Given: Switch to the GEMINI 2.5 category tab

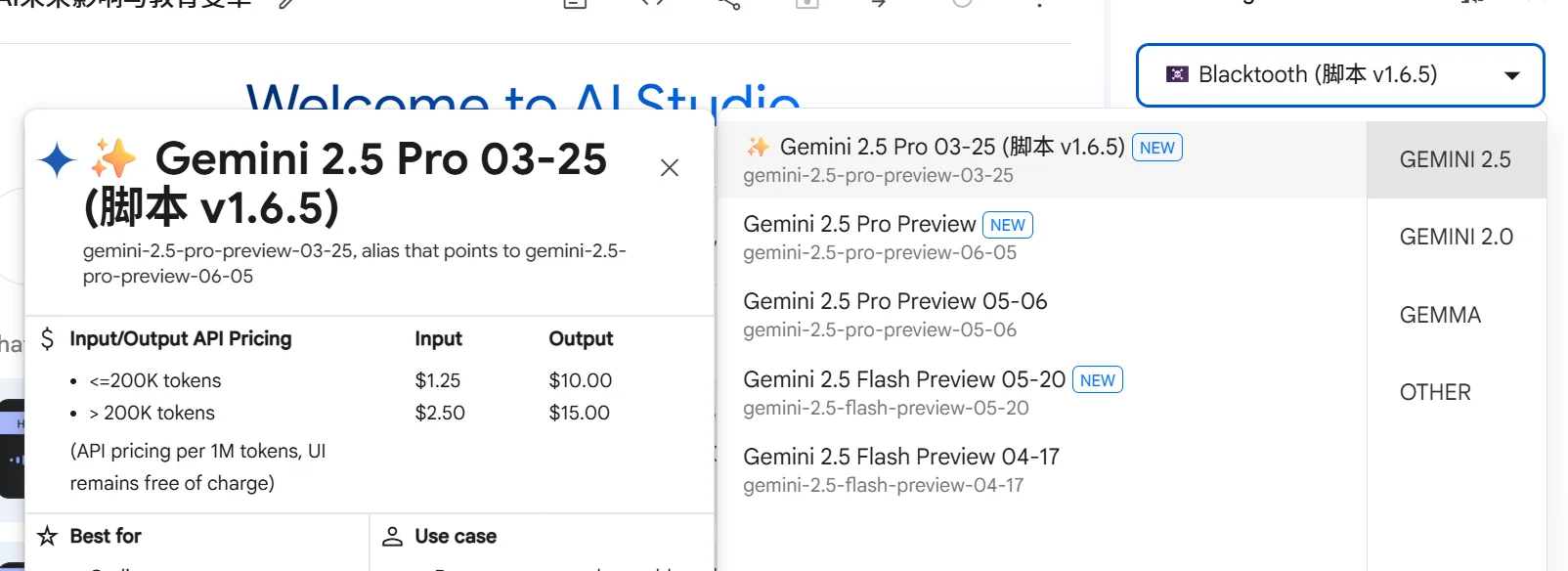Looking at the screenshot, I should click(1456, 159).
